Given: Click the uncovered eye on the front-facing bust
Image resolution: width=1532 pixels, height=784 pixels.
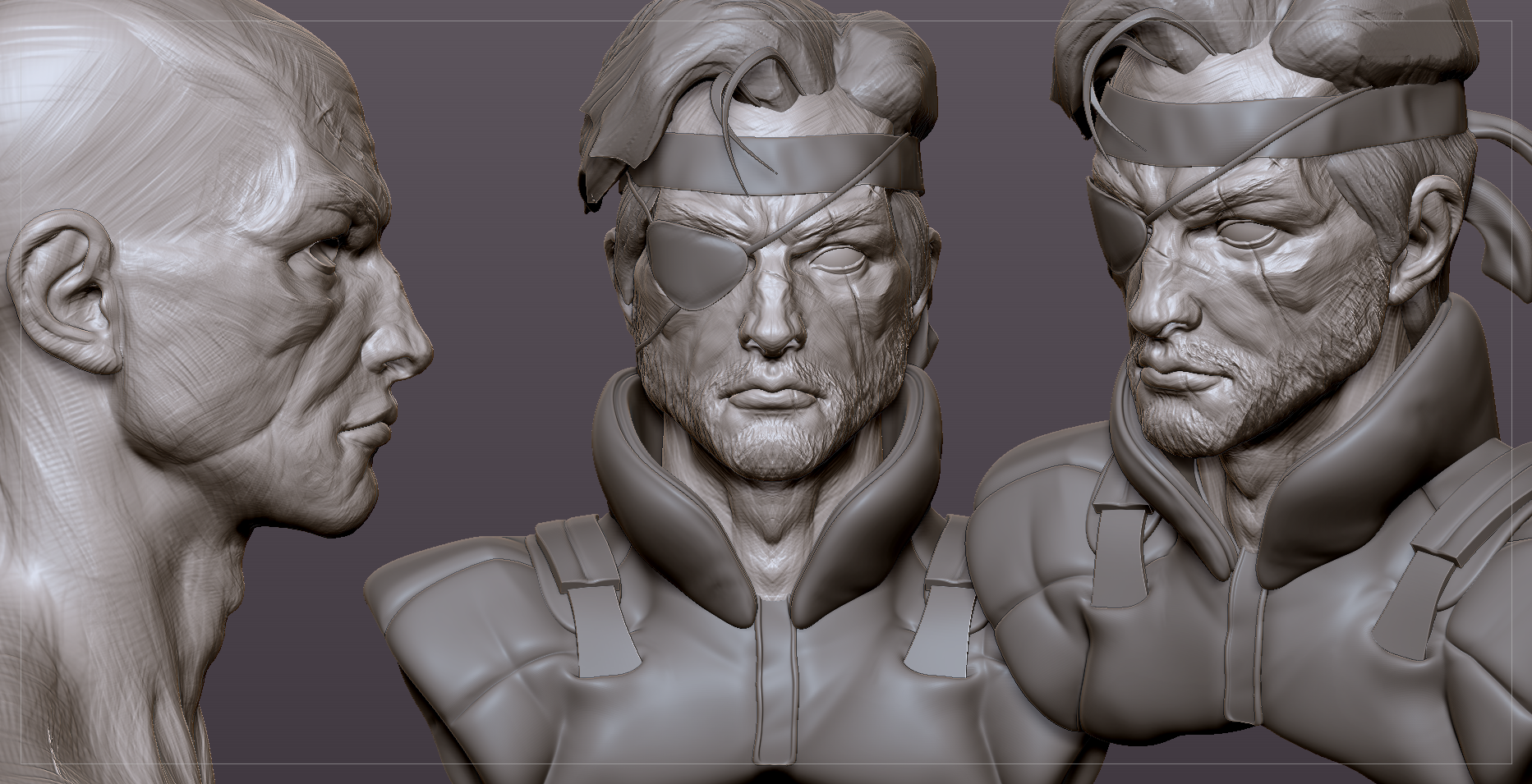Looking at the screenshot, I should (840, 260).
